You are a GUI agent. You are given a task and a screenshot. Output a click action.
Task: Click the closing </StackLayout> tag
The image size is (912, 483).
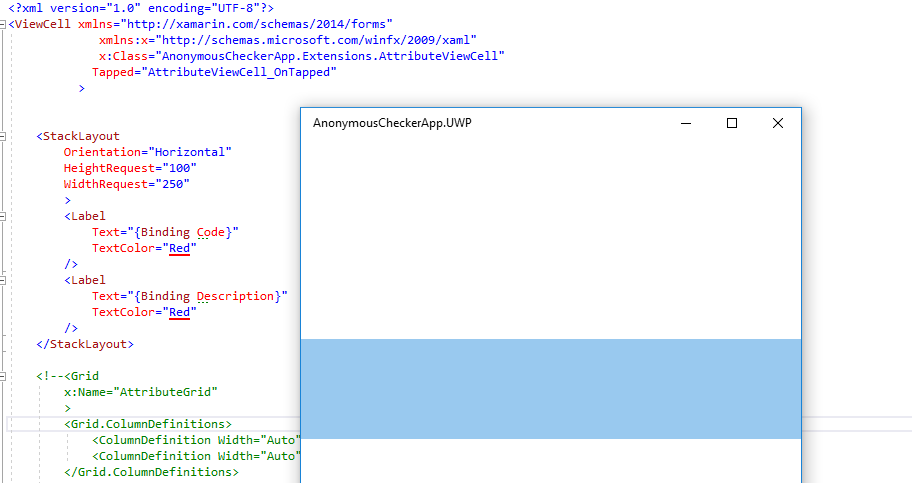(85, 344)
